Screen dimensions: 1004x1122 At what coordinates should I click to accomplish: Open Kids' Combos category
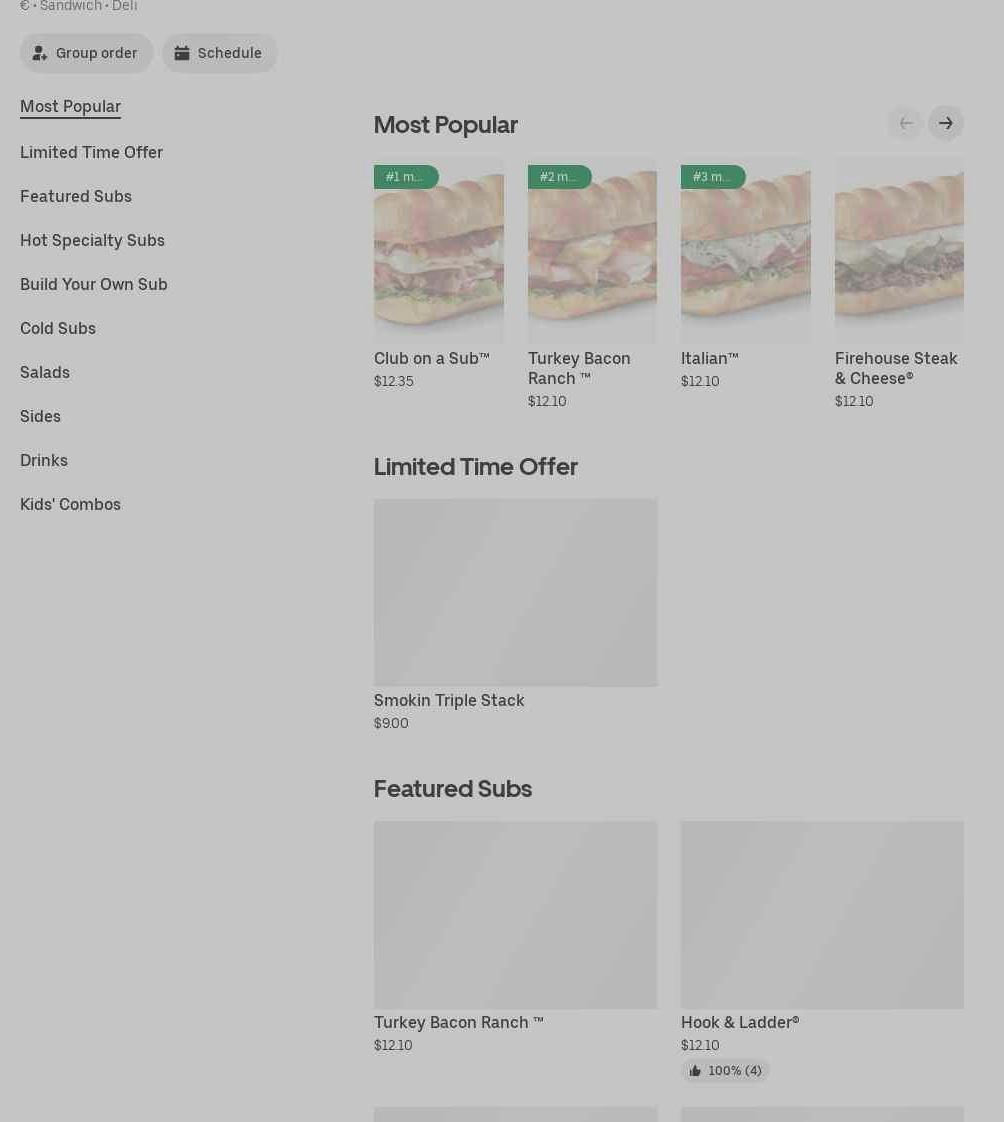click(70, 504)
